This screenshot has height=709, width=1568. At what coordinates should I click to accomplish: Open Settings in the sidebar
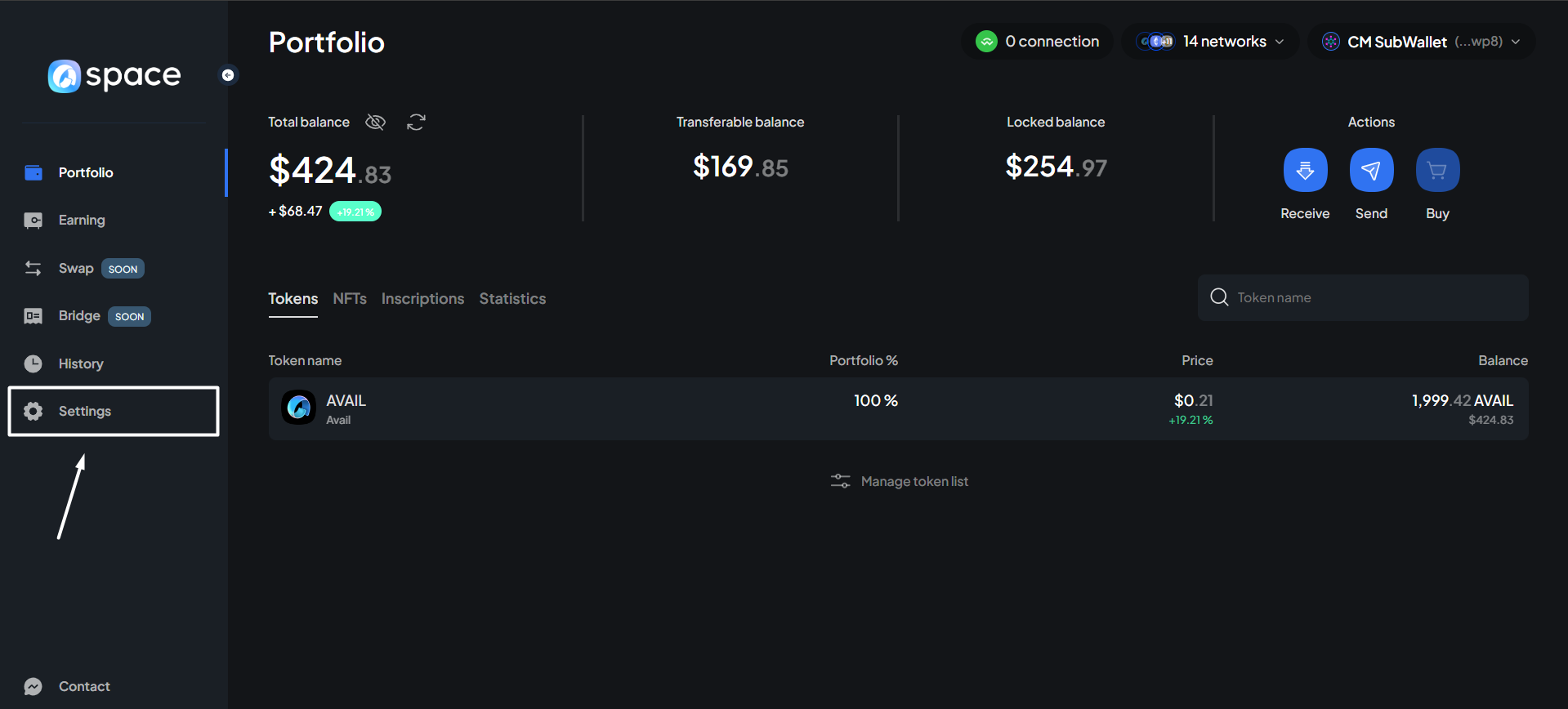pyautogui.click(x=84, y=412)
